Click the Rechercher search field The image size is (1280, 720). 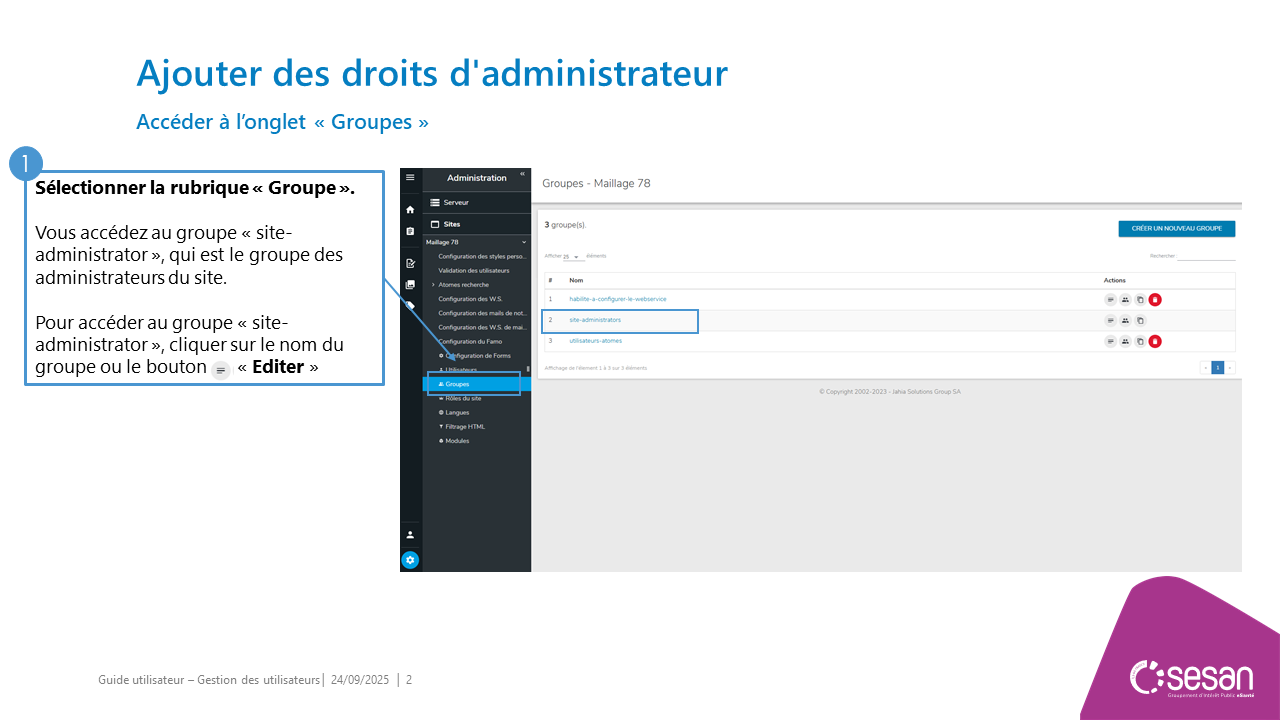(1206, 256)
